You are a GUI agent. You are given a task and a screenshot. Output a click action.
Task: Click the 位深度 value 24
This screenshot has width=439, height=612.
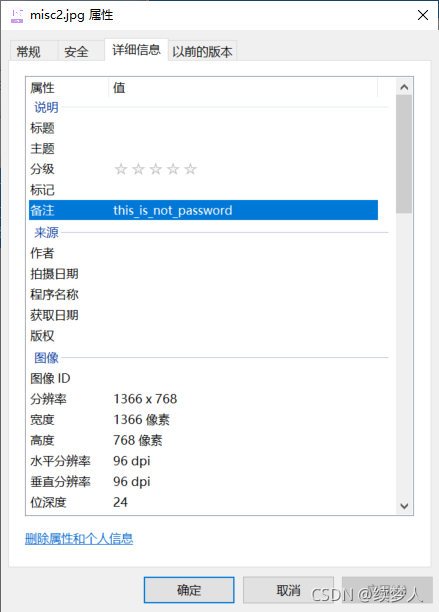[120, 502]
